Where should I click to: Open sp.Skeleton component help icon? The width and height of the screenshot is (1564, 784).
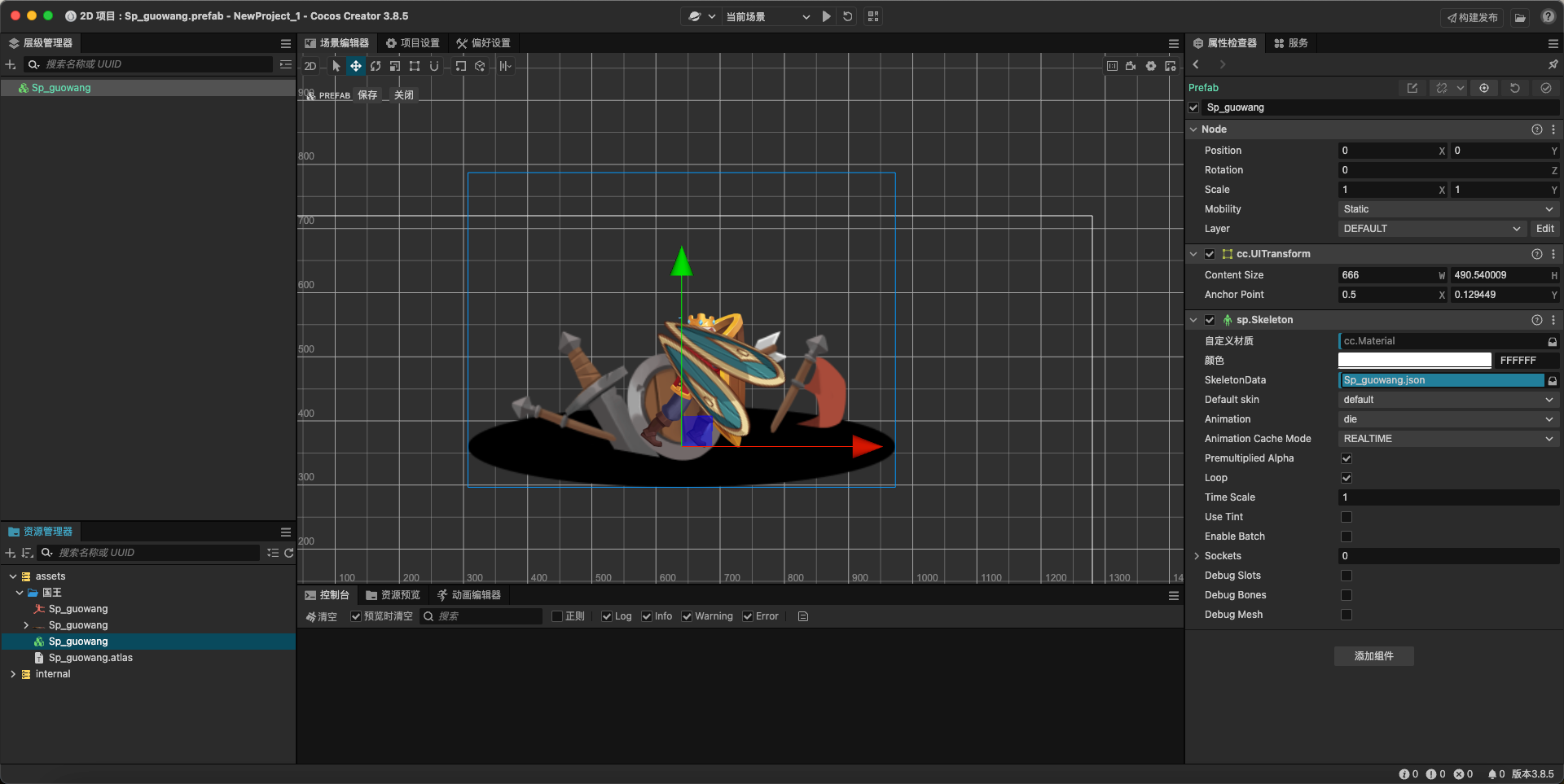click(1537, 320)
